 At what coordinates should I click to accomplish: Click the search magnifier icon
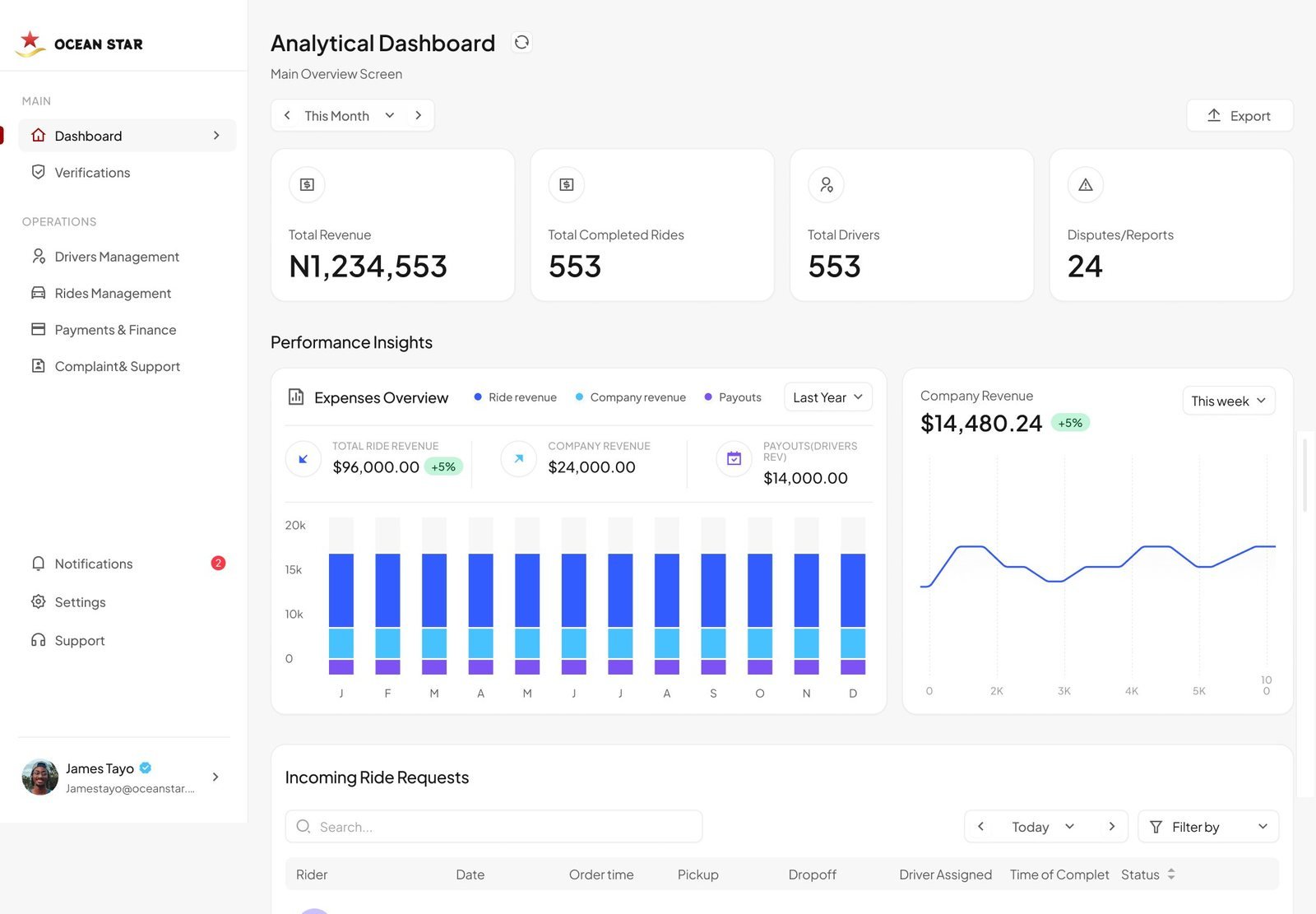[x=304, y=826]
